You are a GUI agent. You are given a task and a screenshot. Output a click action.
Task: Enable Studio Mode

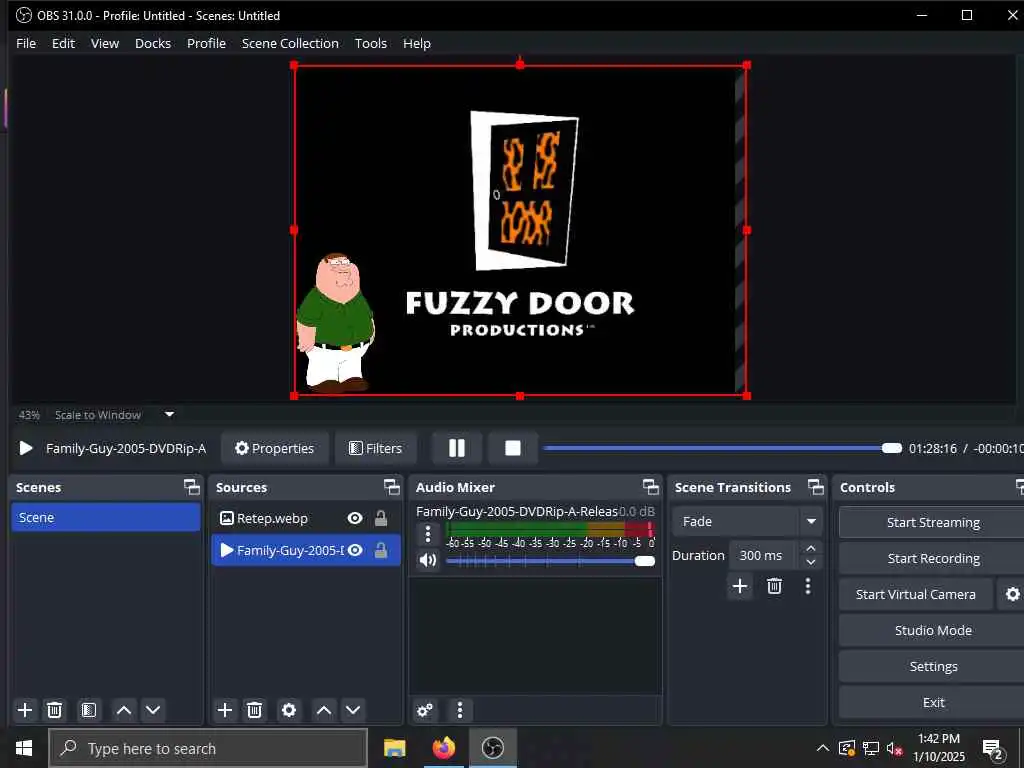tap(933, 630)
